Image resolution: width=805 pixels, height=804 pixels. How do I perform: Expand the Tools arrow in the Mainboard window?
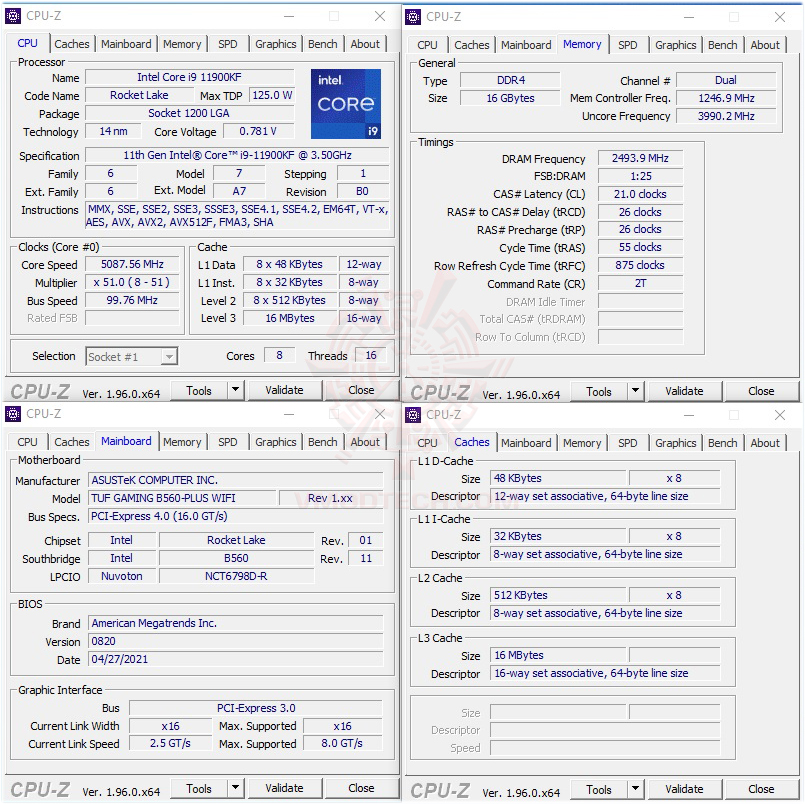235,788
